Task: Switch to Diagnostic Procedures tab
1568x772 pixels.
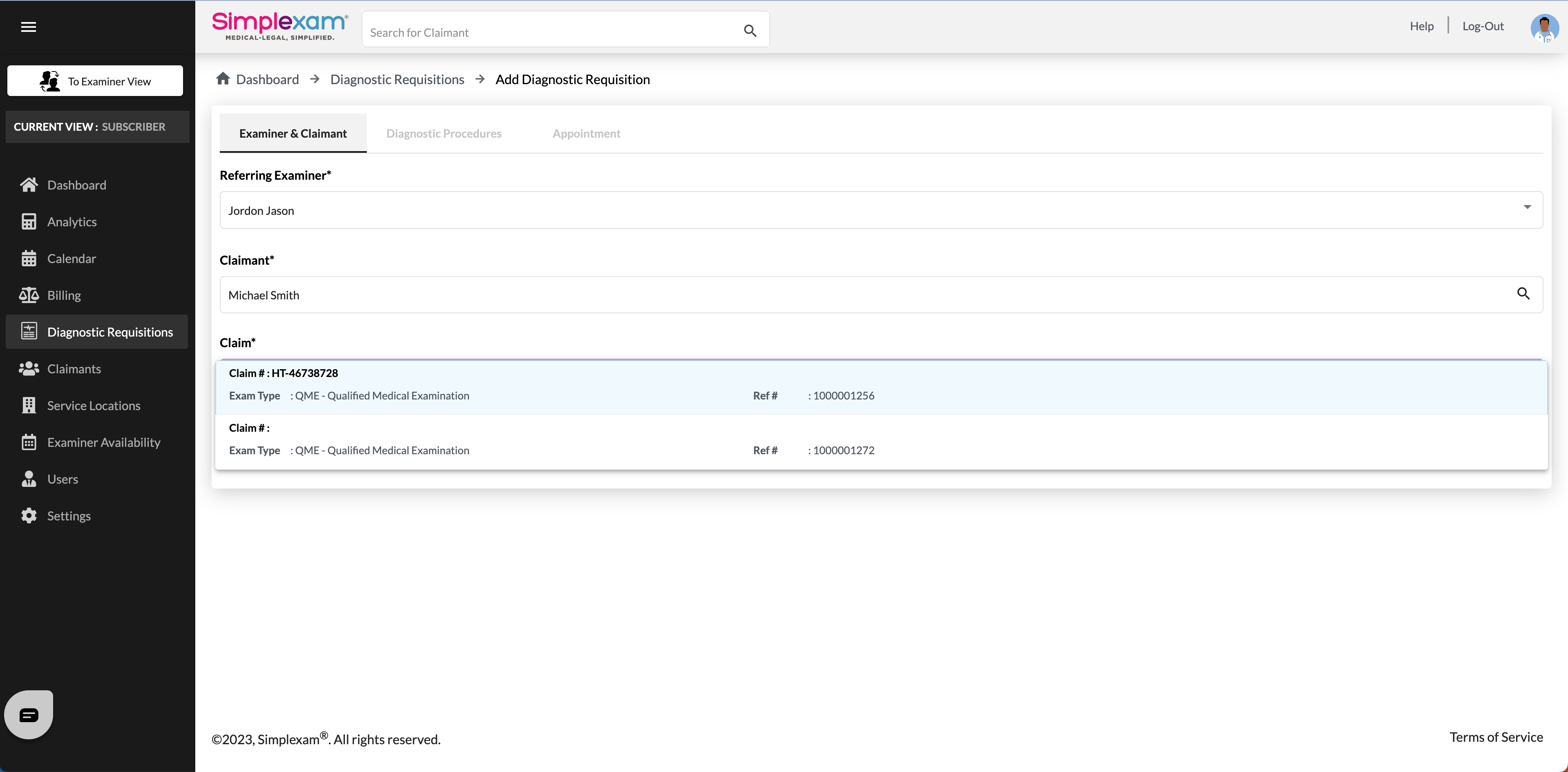Action: point(444,133)
